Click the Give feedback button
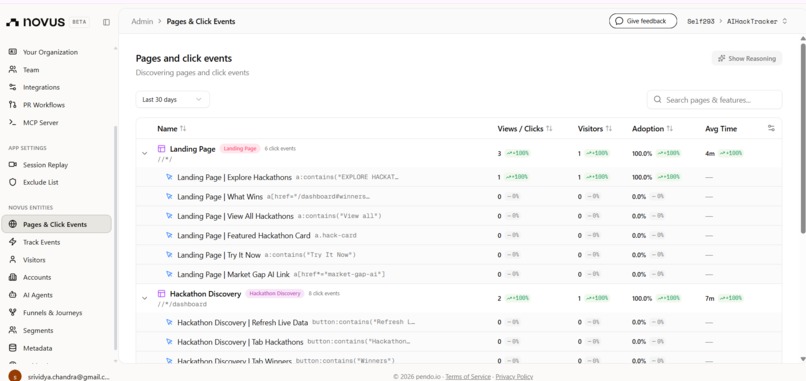 pos(643,21)
